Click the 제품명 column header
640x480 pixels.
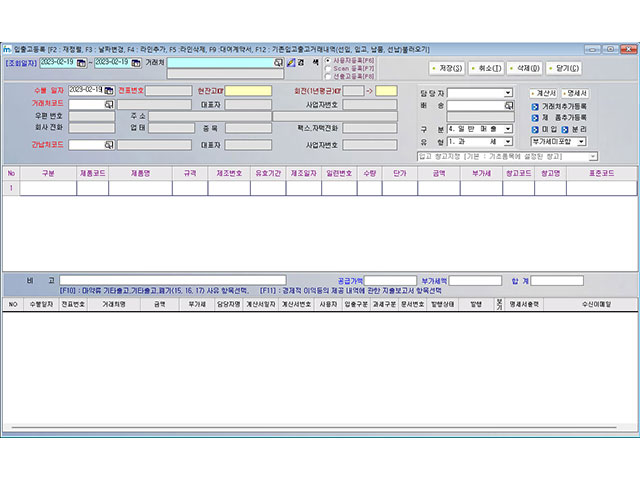(140, 173)
